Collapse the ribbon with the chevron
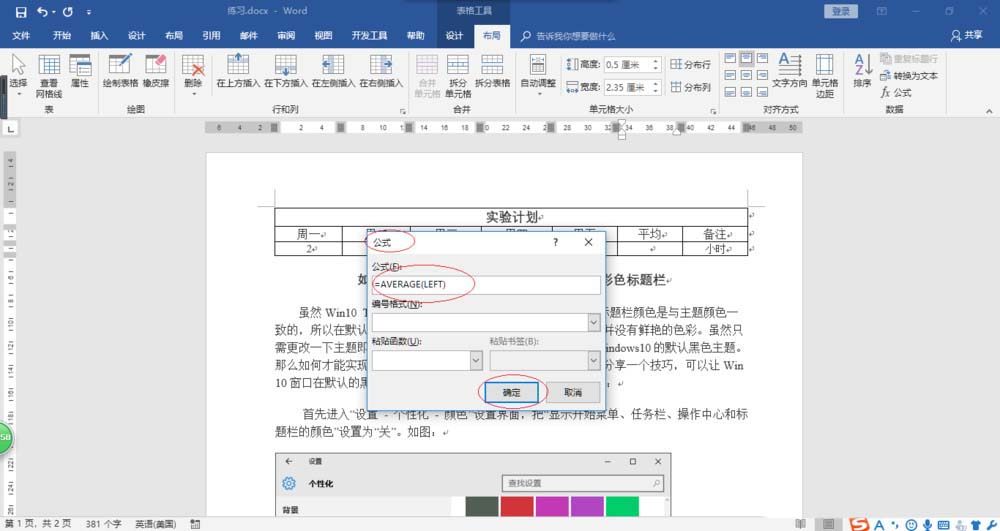This screenshot has height=531, width=1000. point(989,111)
